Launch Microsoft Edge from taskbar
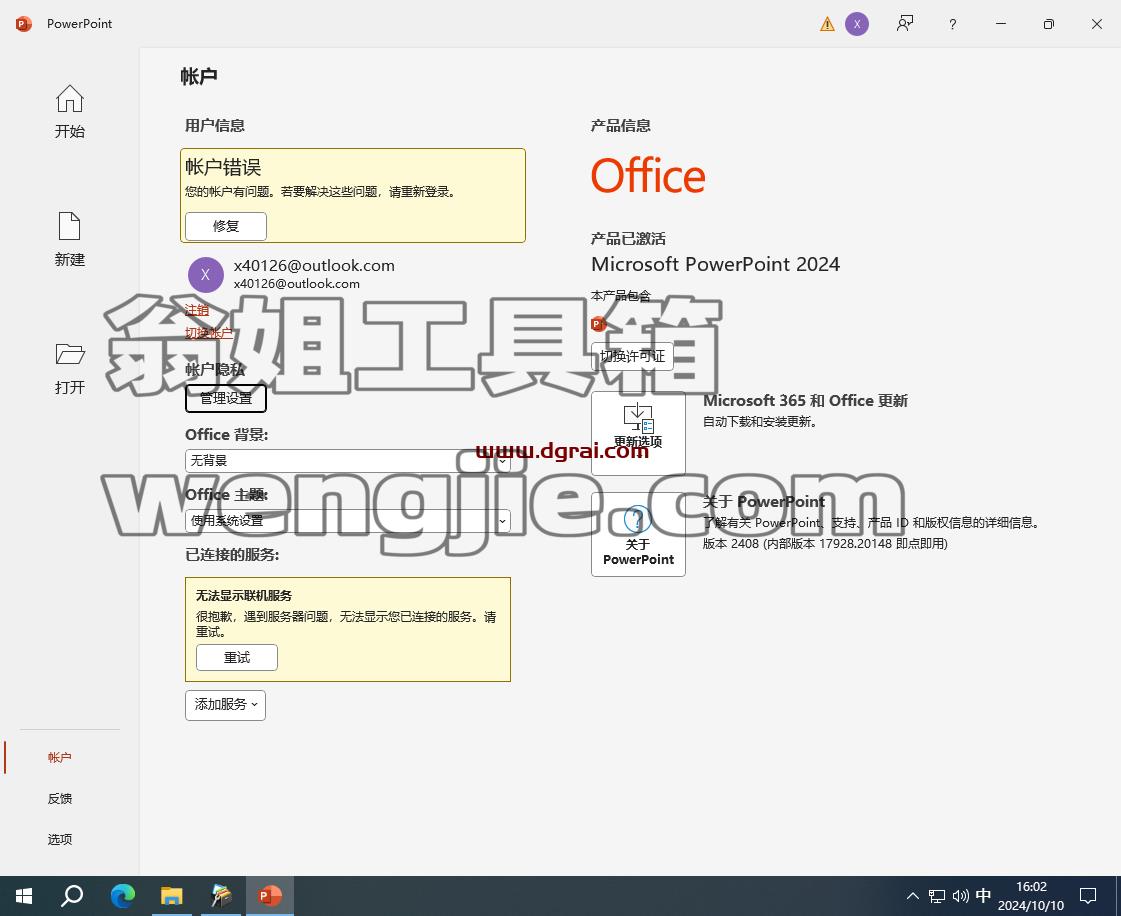The image size is (1121, 916). pos(123,896)
